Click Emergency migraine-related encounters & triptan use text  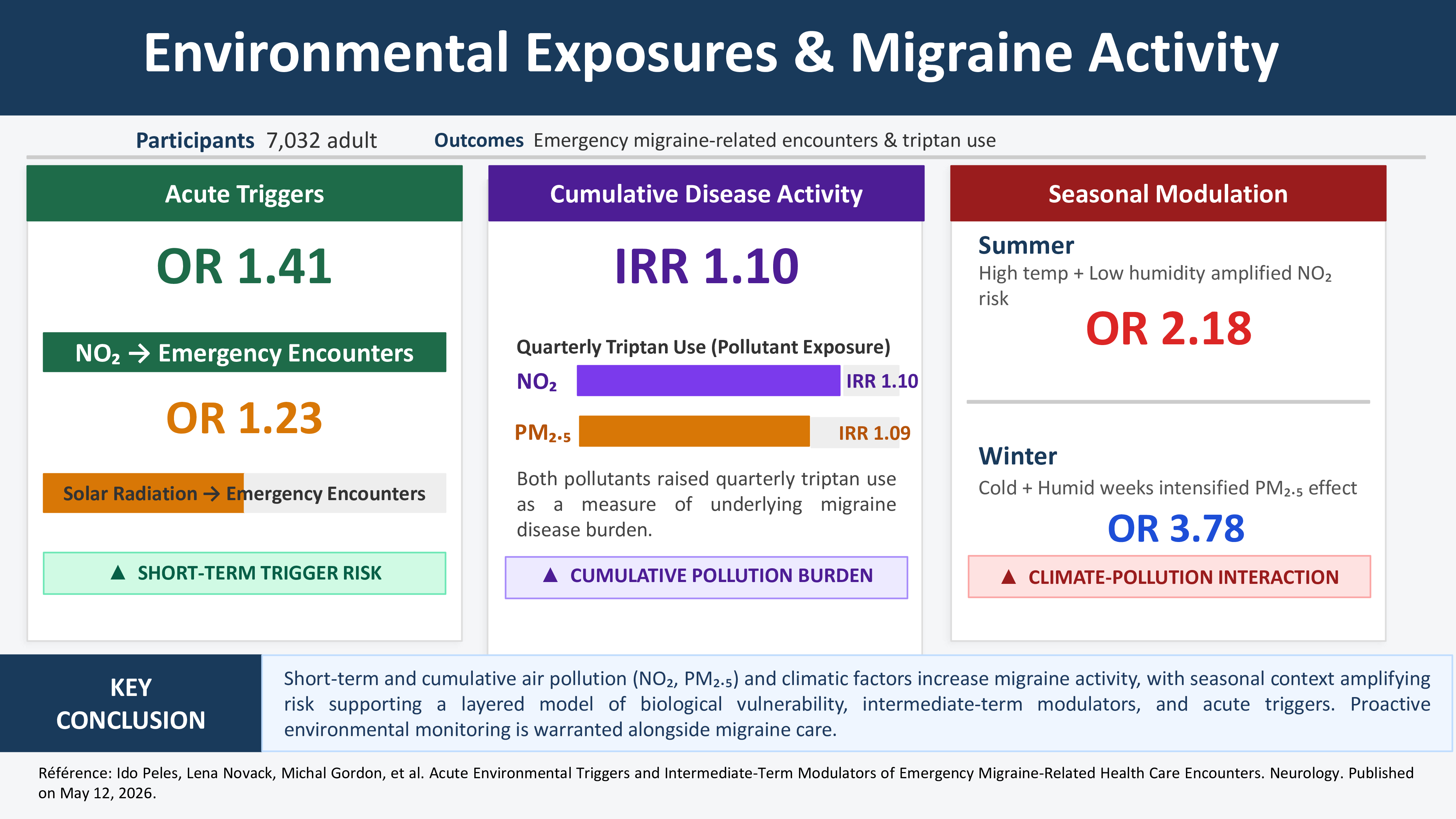pos(764,140)
